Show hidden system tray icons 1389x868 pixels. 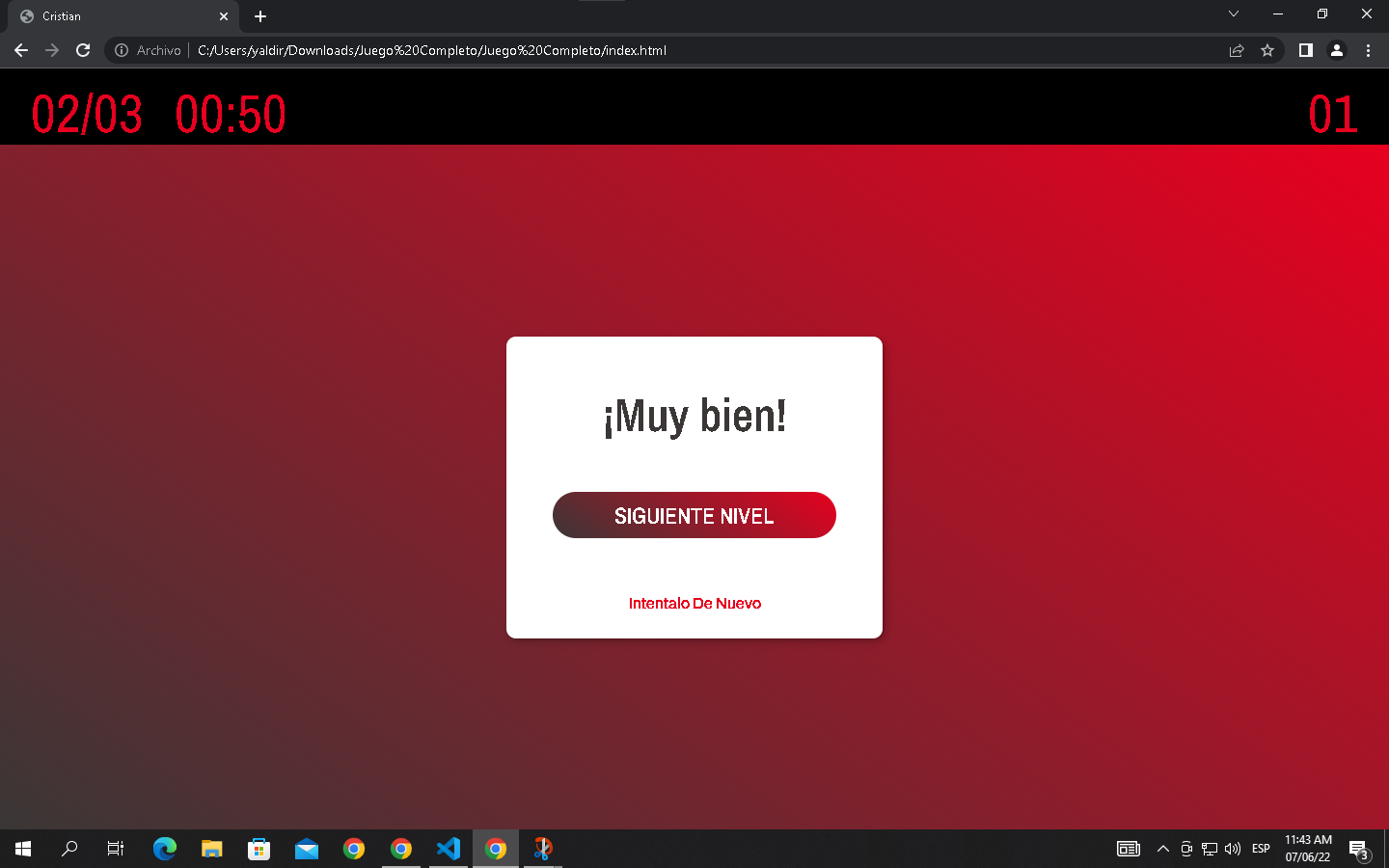pyautogui.click(x=1163, y=849)
